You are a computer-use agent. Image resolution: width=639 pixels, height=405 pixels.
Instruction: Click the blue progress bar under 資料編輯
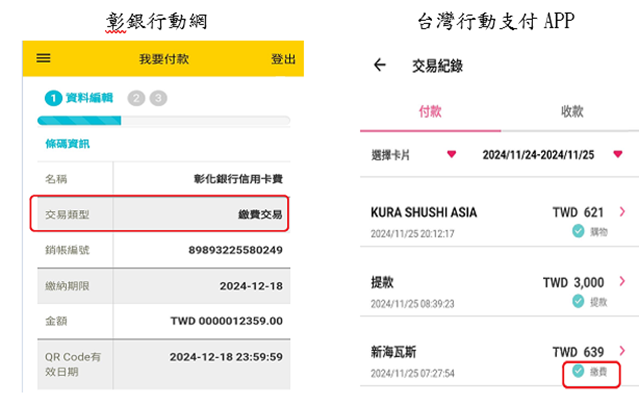click(80, 121)
